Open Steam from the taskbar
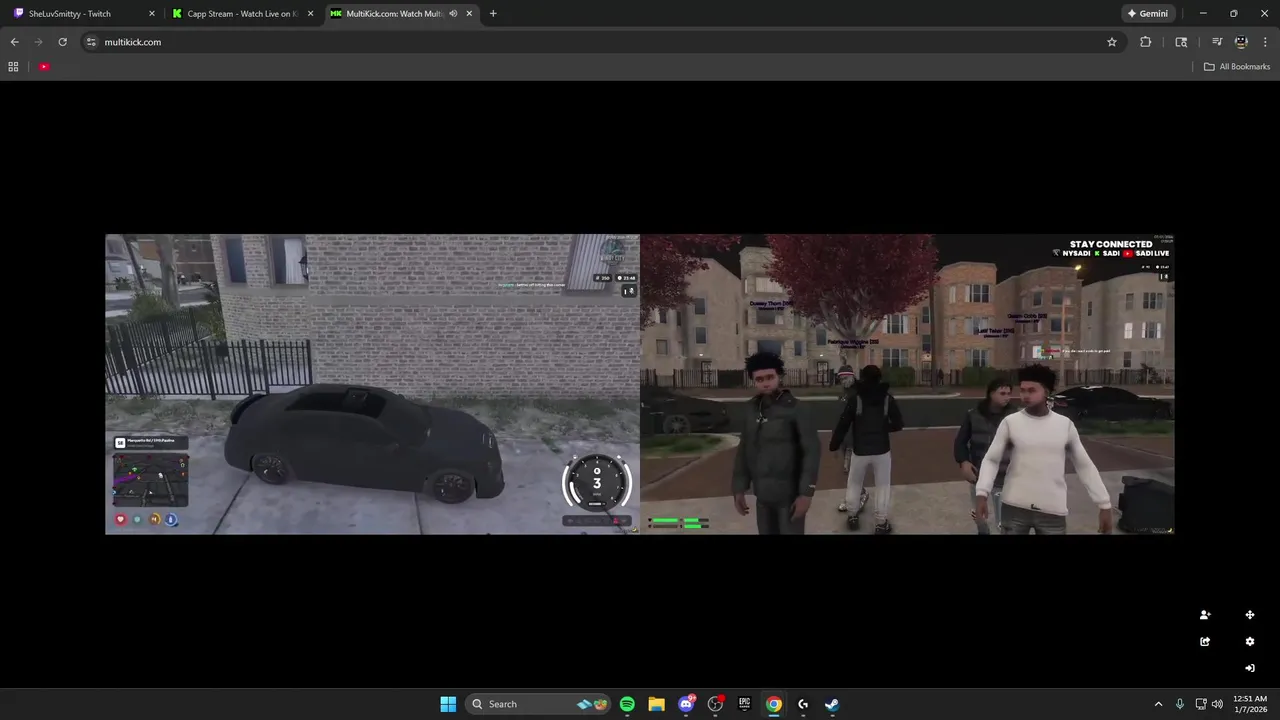Screen dimensions: 1280x720 (832, 704)
